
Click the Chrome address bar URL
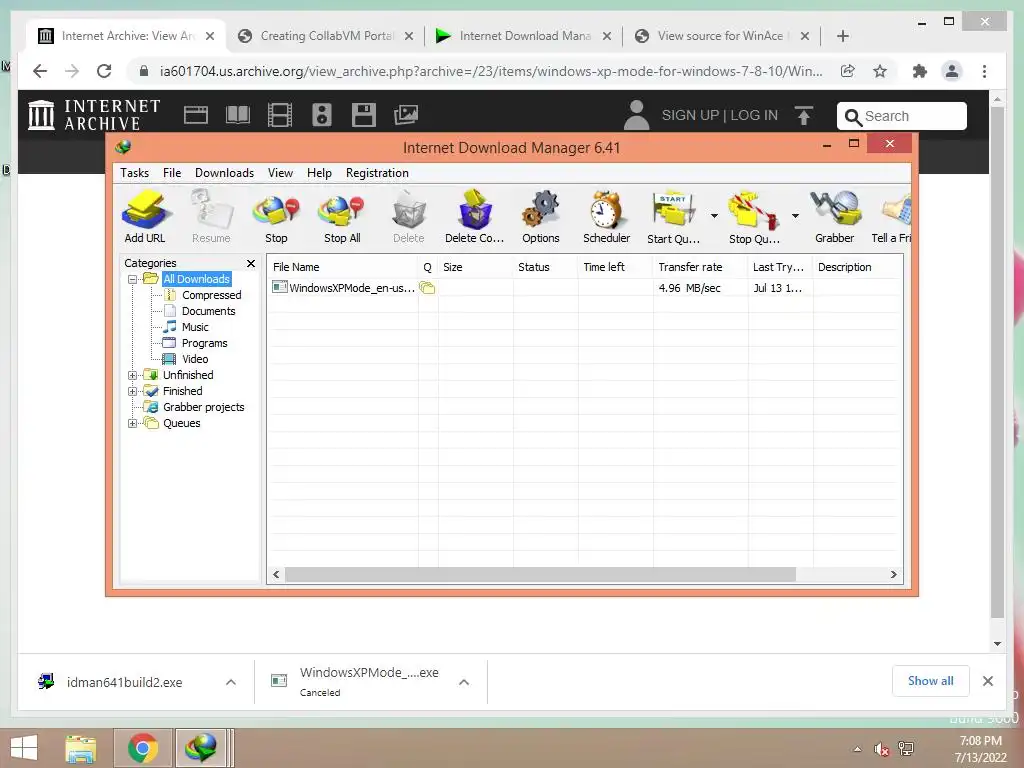tap(491, 71)
